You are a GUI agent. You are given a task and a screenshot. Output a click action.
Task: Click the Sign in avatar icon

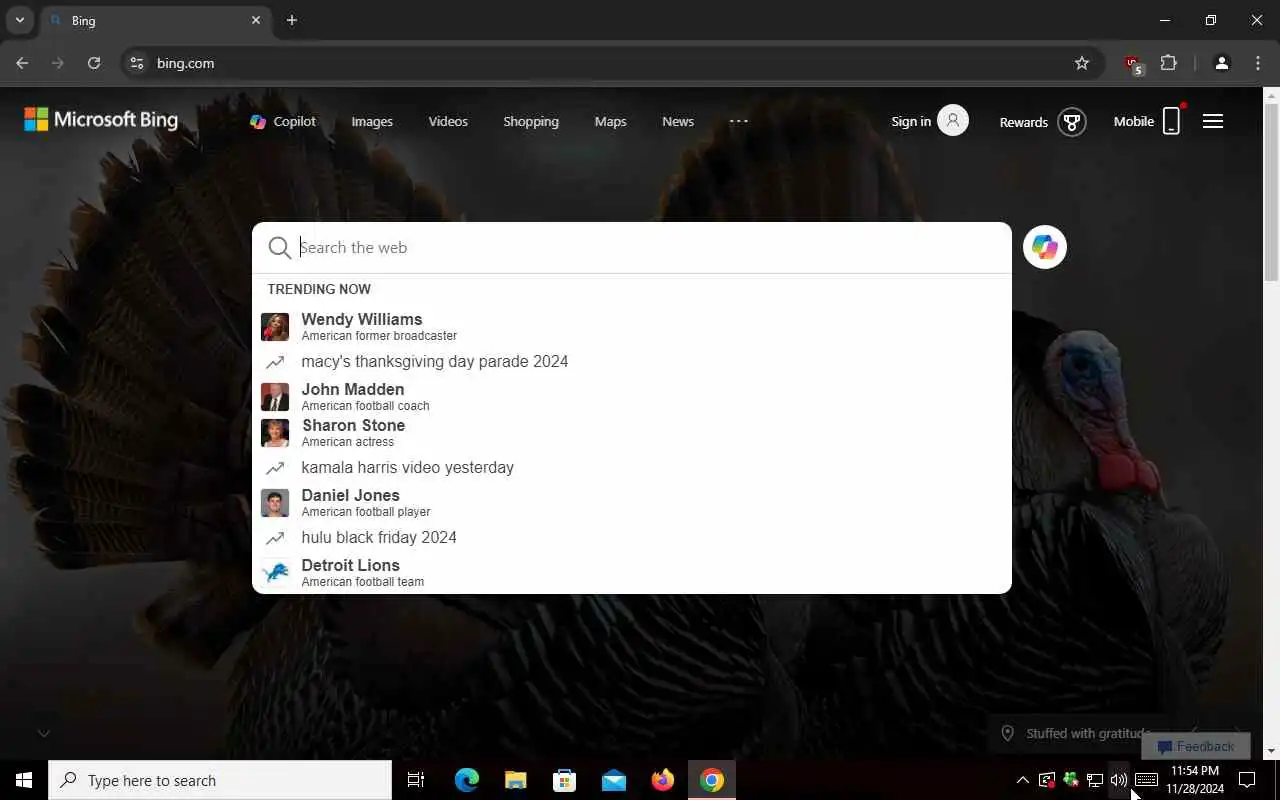(953, 121)
